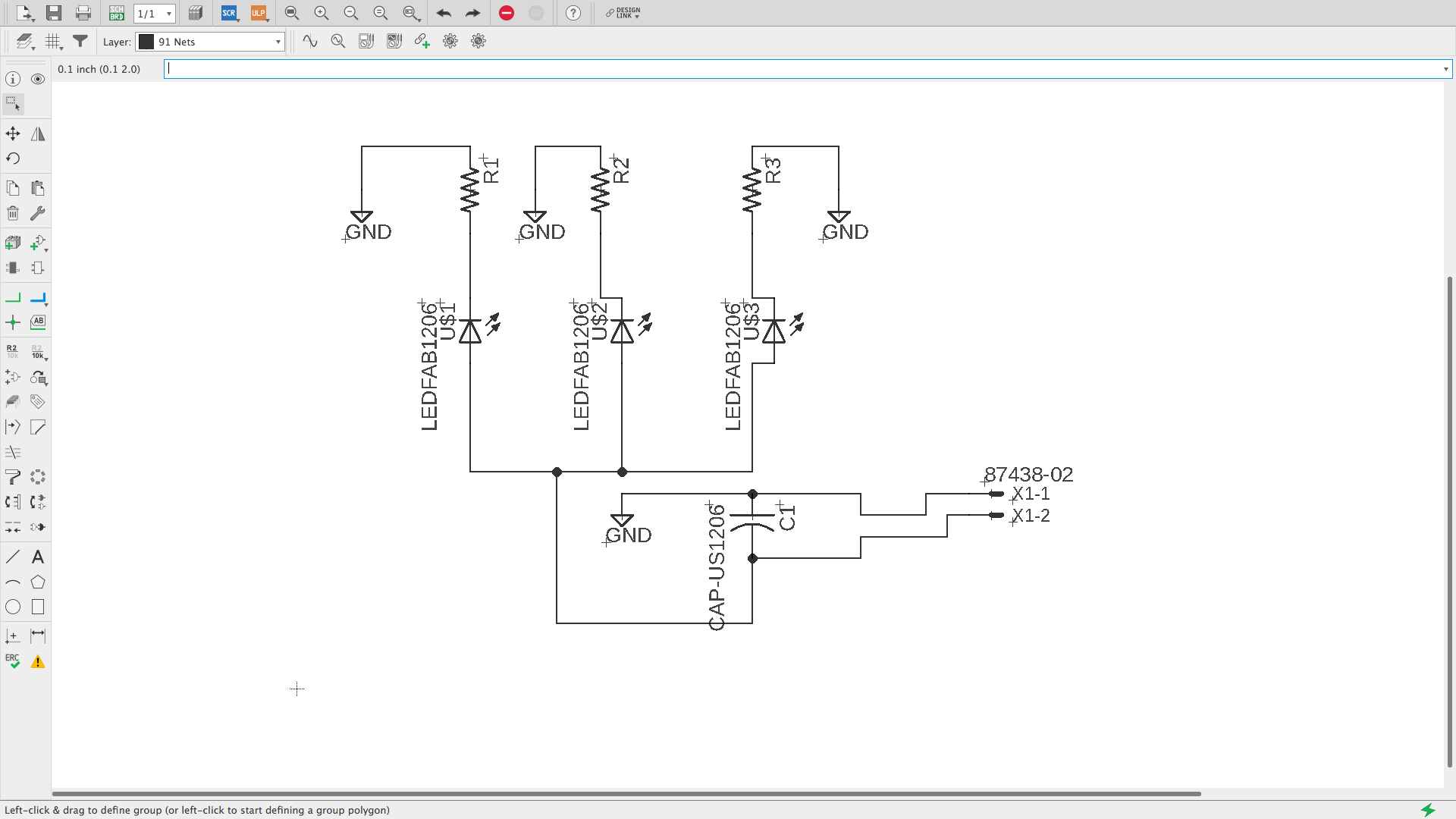1456x819 pixels.
Task: Select the Gateswap tool
Action: pyautogui.click(x=38, y=502)
